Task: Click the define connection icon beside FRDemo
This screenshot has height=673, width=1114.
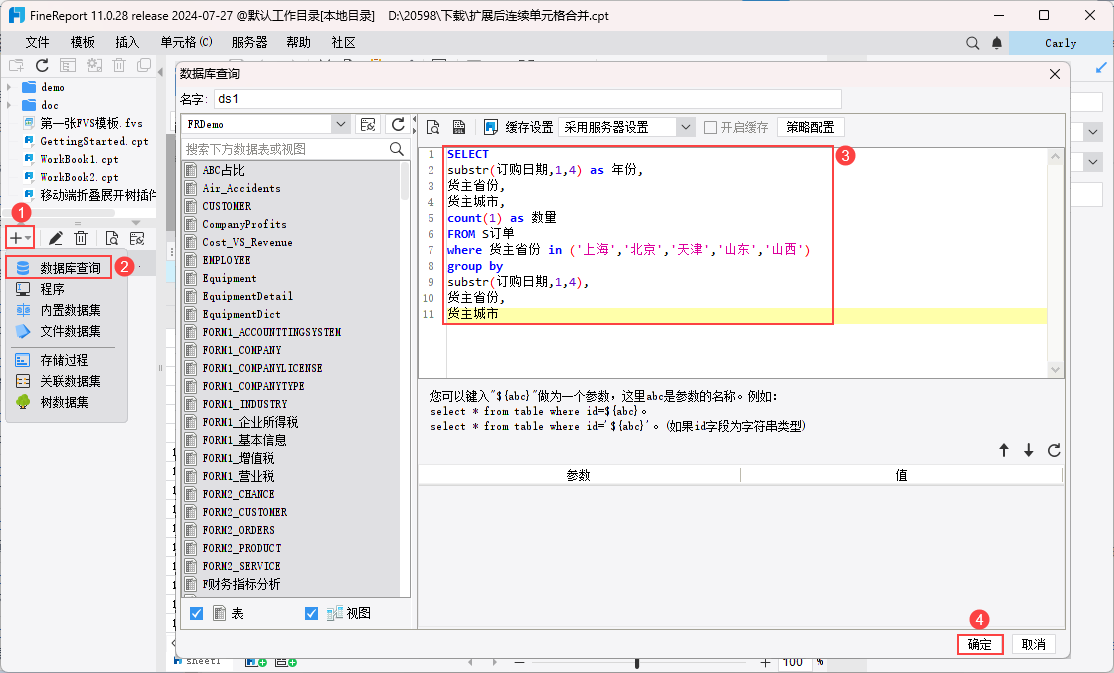Action: (368, 124)
